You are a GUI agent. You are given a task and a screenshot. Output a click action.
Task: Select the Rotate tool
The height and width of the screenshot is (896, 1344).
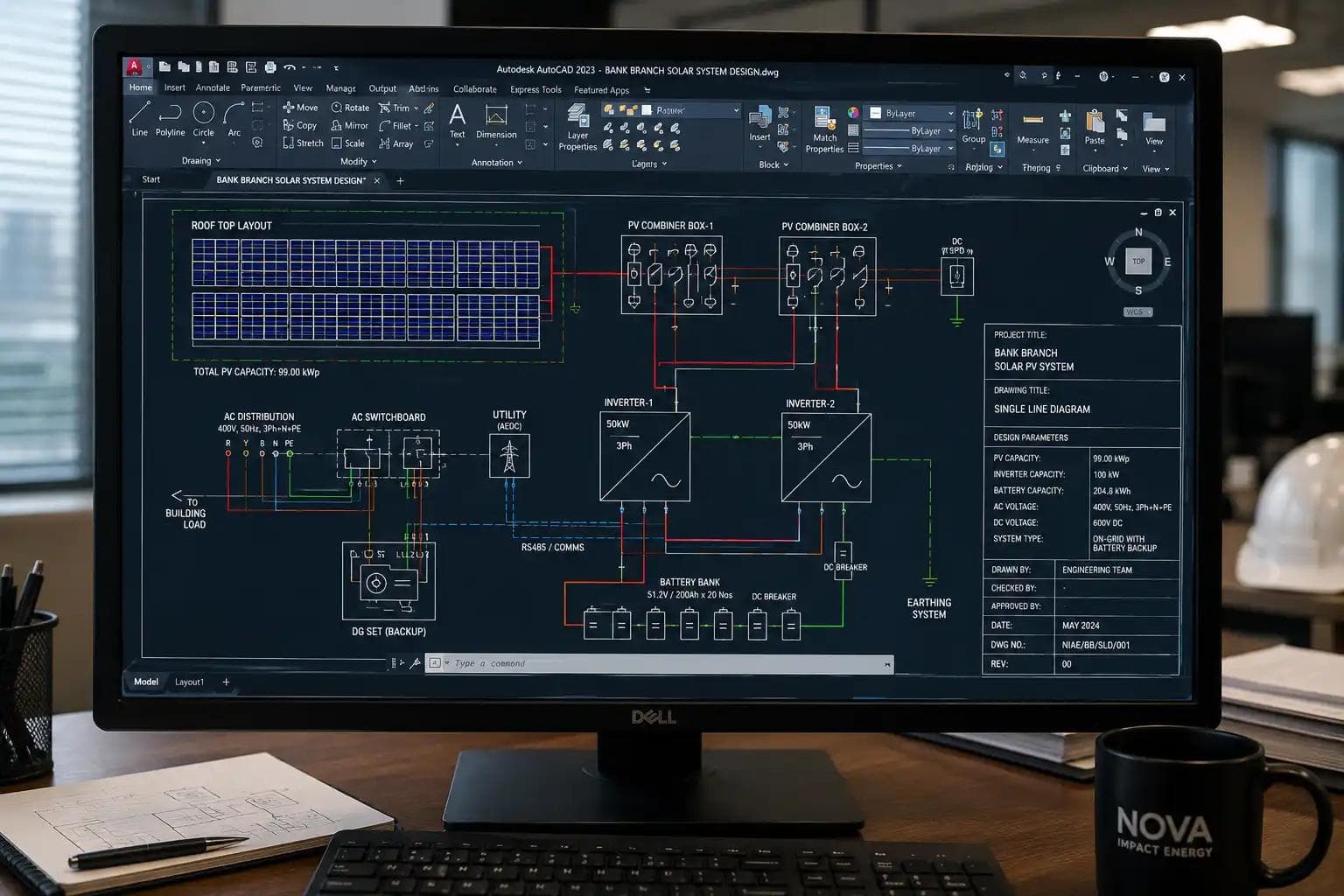[x=350, y=108]
